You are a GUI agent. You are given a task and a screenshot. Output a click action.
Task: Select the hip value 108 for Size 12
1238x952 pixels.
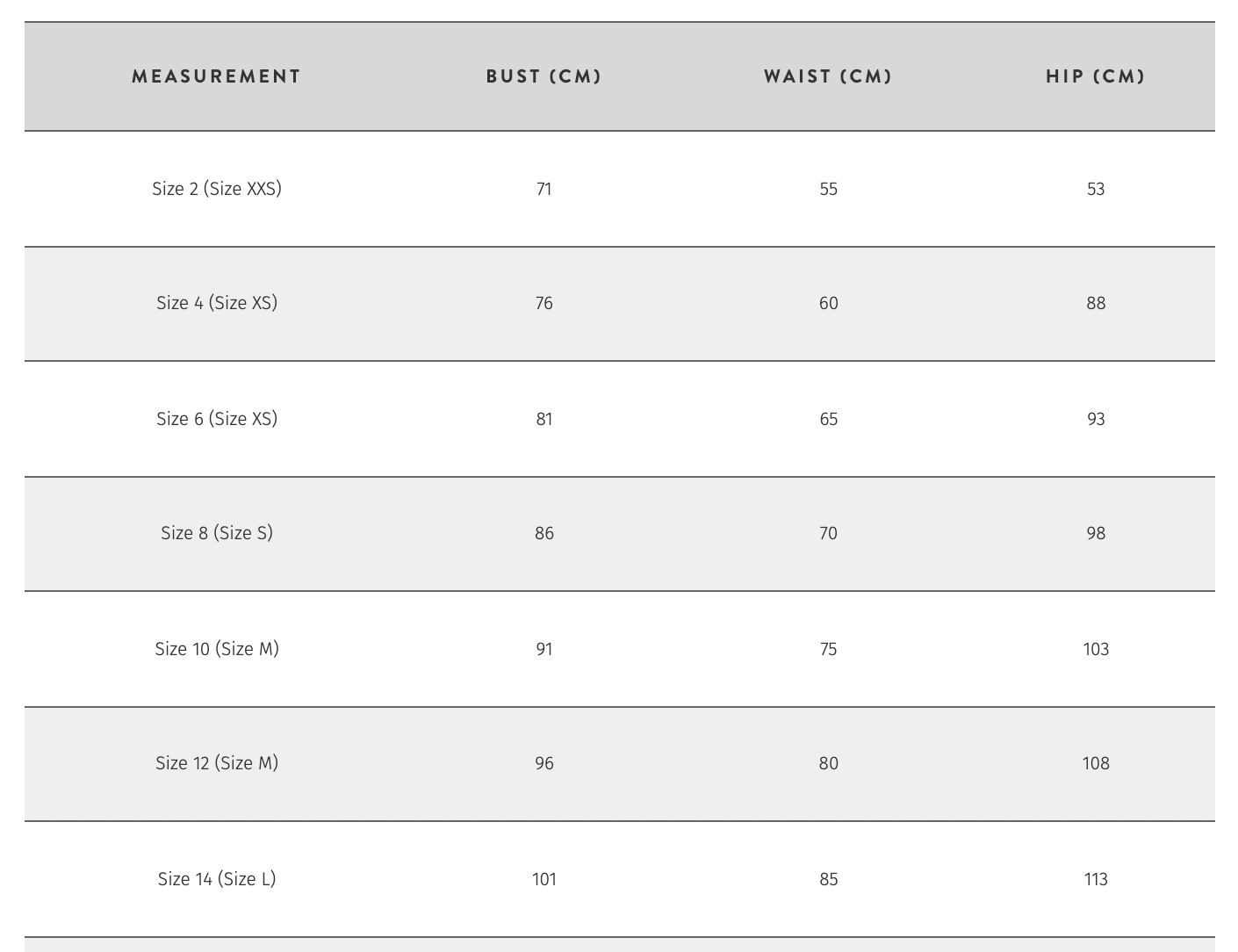[1095, 763]
